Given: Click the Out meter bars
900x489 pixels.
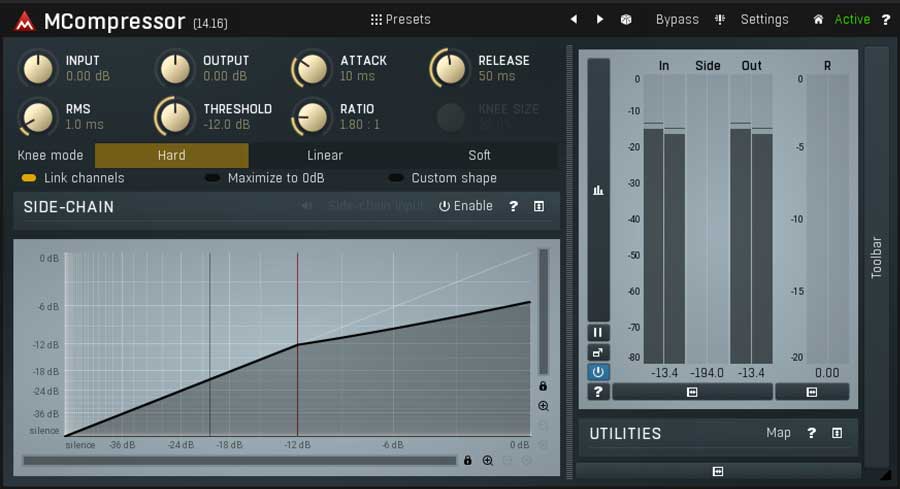Looking at the screenshot, I should [x=751, y=219].
